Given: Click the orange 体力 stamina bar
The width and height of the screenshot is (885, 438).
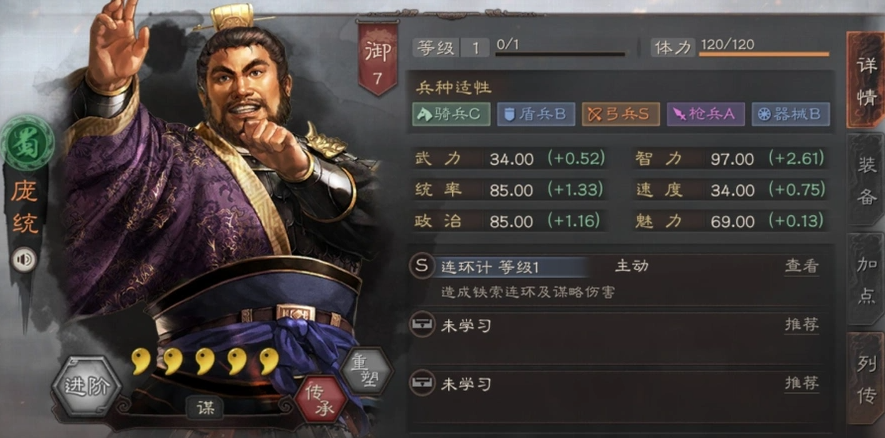Looking at the screenshot, I should 764,54.
